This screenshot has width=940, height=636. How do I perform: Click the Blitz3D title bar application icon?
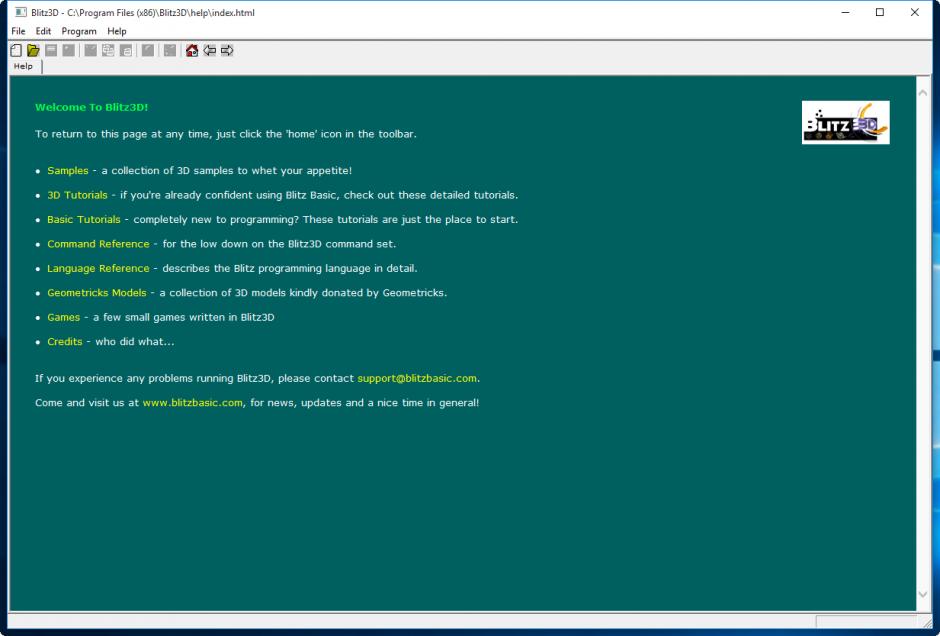20,12
